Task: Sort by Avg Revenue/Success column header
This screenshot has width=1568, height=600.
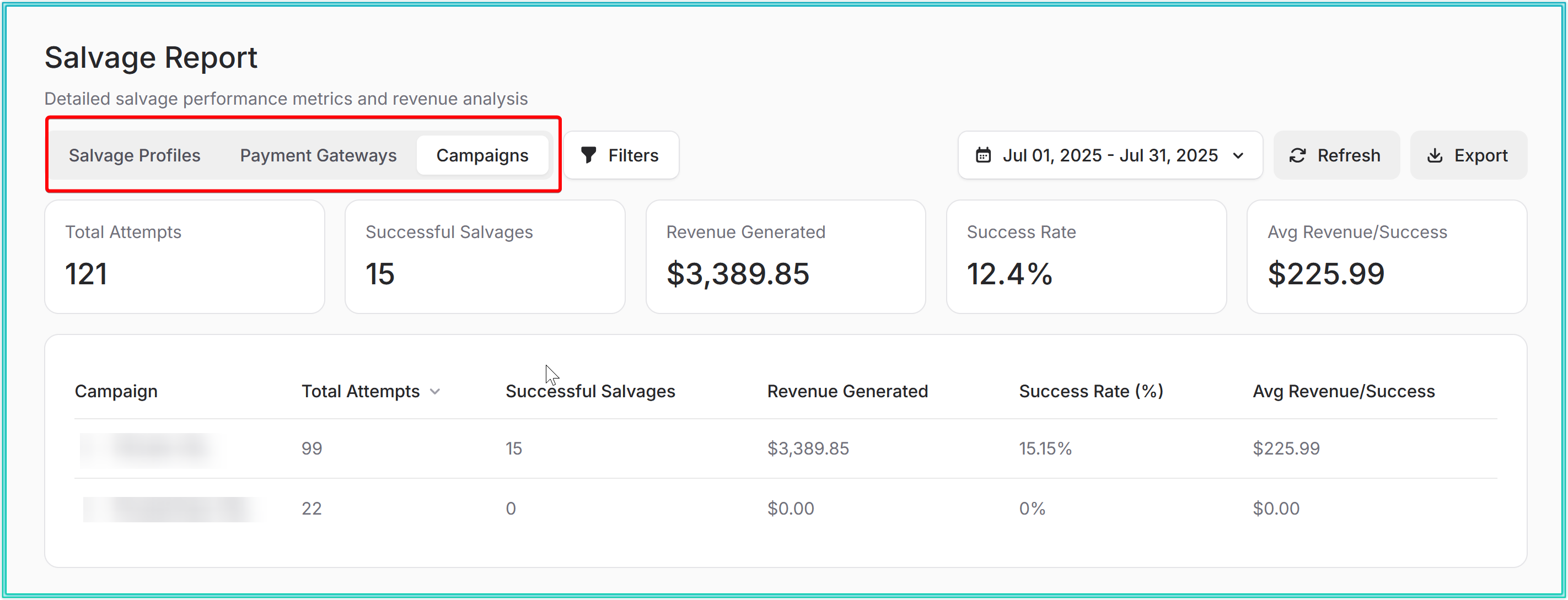Action: coord(1344,391)
